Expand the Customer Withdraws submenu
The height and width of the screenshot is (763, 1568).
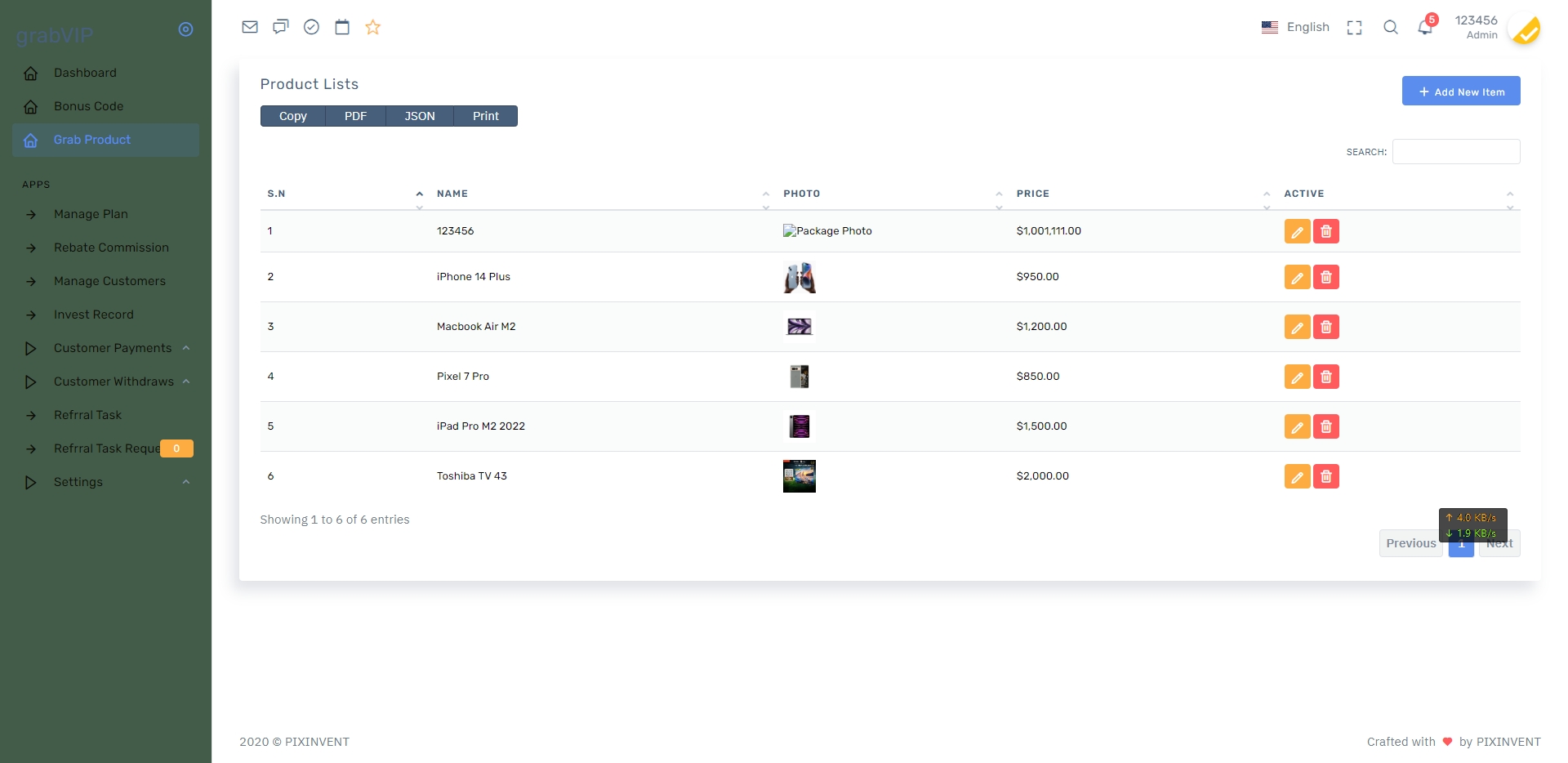click(114, 381)
